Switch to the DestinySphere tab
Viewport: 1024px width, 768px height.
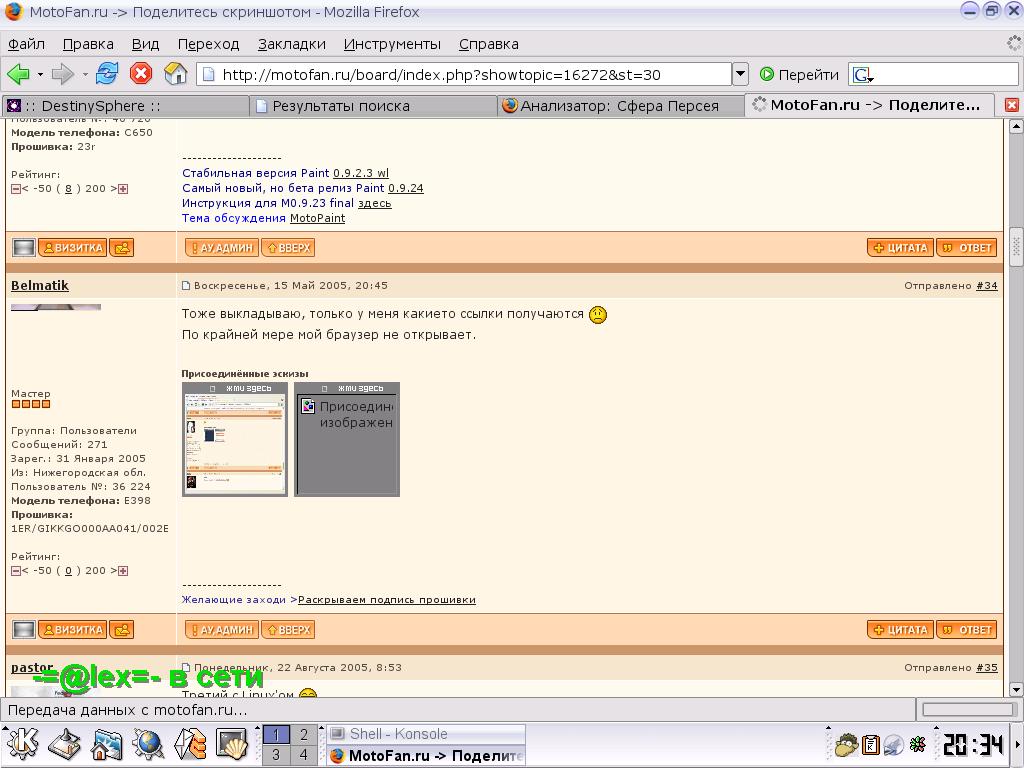(125, 106)
